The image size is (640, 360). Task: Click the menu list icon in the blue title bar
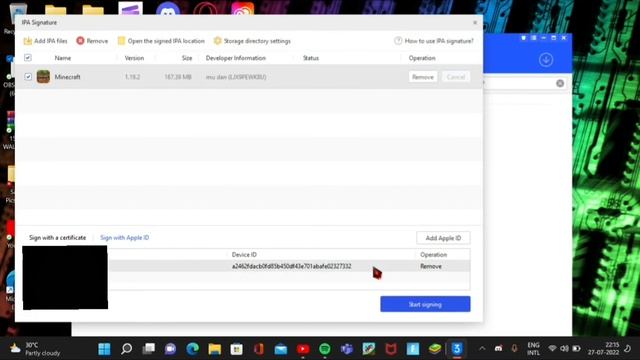click(533, 38)
